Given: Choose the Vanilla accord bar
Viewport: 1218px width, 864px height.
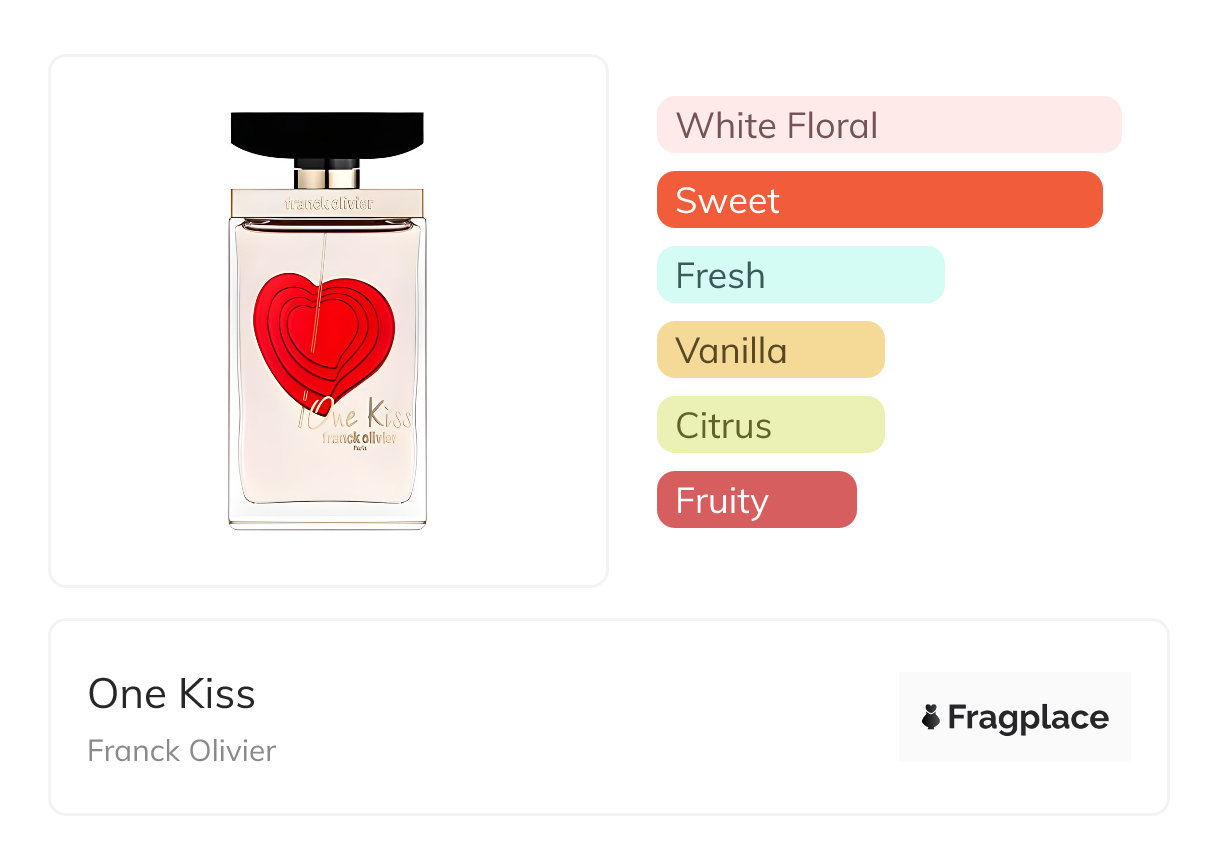Looking at the screenshot, I should tap(770, 350).
